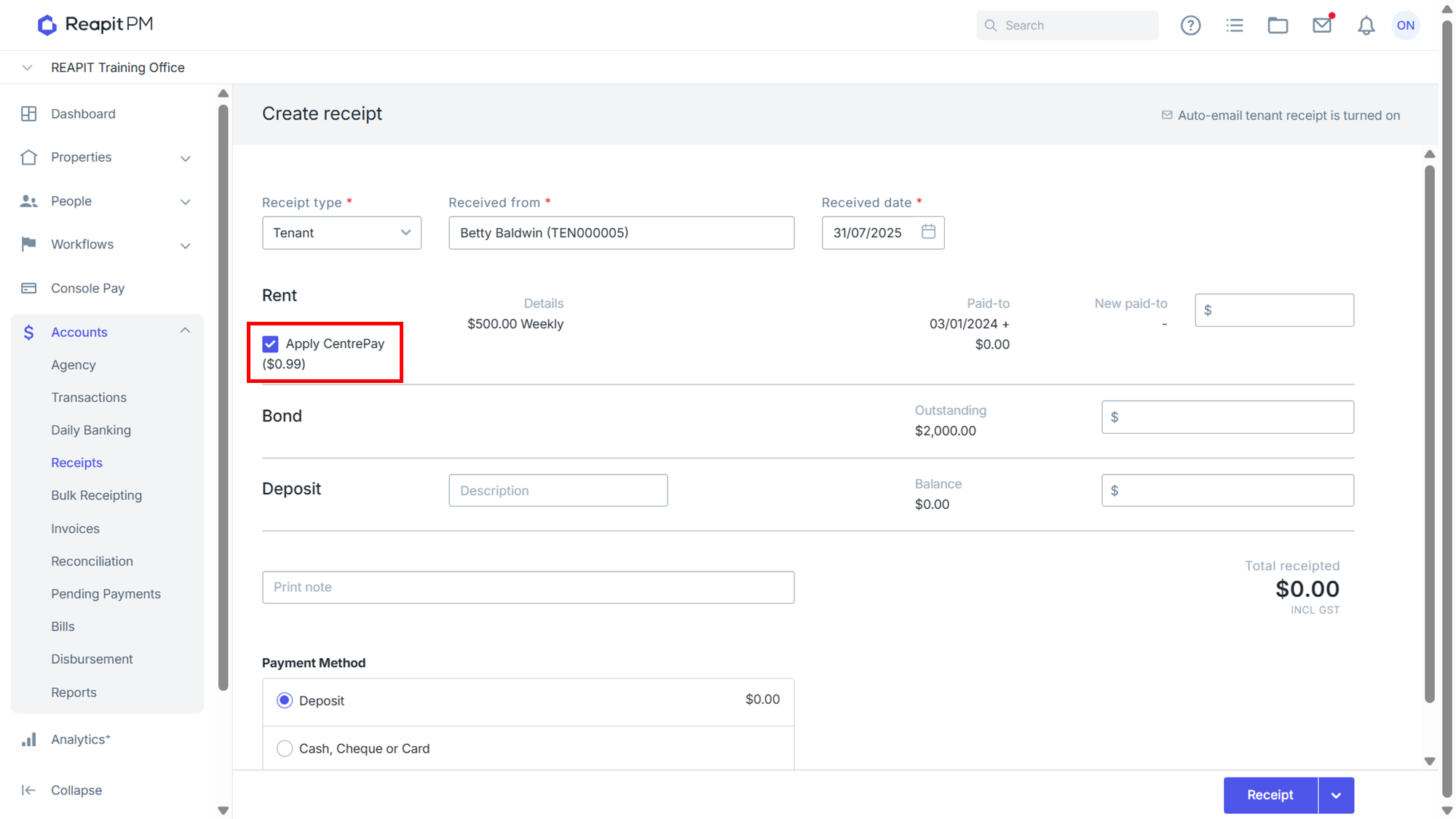Viewport: 1456px width, 819px height.
Task: Click the search magnifier icon
Action: click(x=990, y=25)
